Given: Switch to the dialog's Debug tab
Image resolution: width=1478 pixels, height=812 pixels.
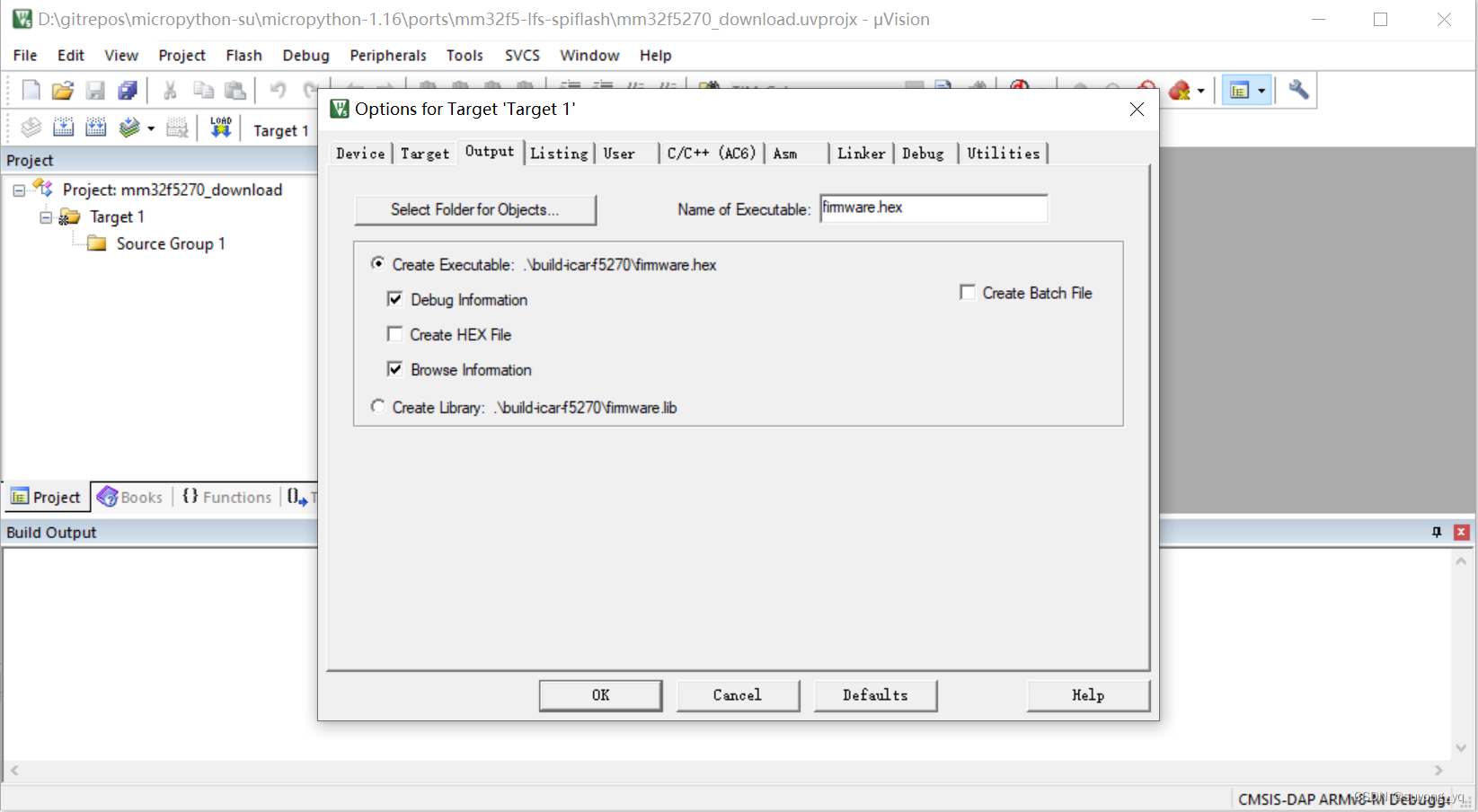Looking at the screenshot, I should click(x=924, y=154).
